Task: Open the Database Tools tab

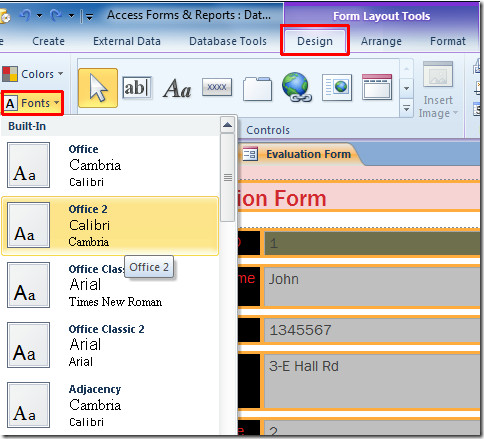Action: (x=228, y=41)
